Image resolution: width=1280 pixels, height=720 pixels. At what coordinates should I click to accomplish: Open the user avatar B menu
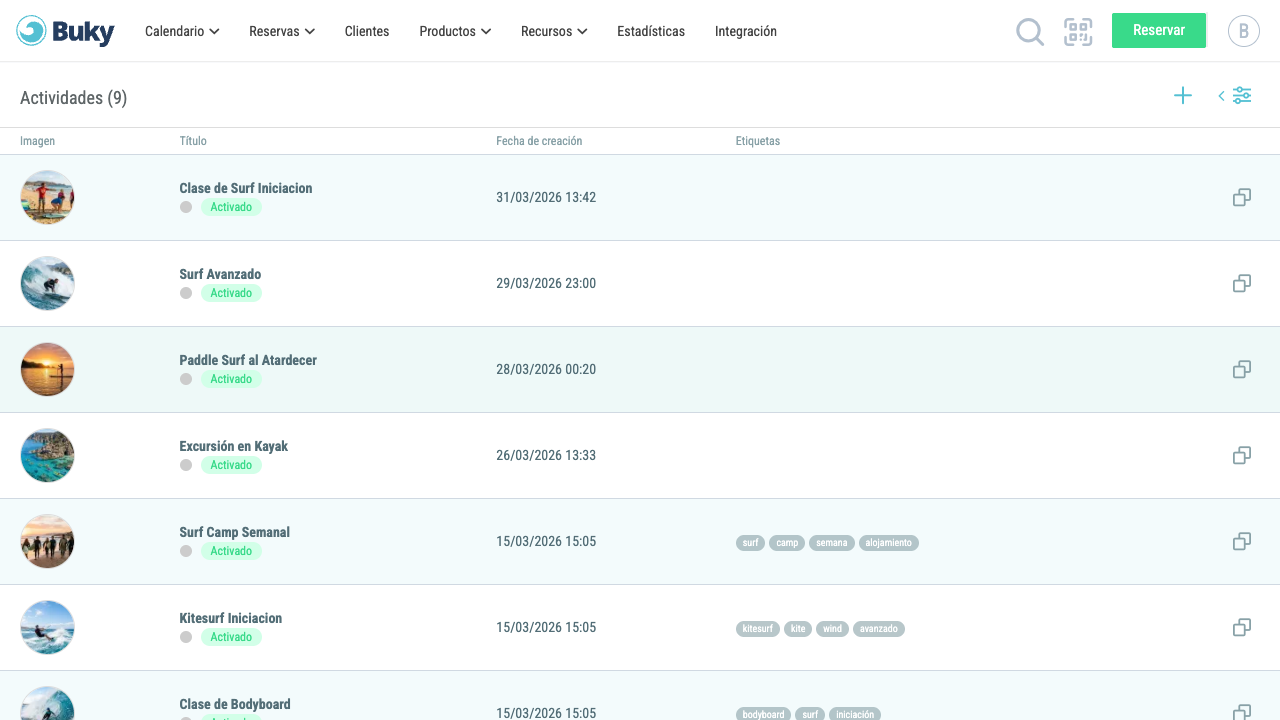[1244, 31]
